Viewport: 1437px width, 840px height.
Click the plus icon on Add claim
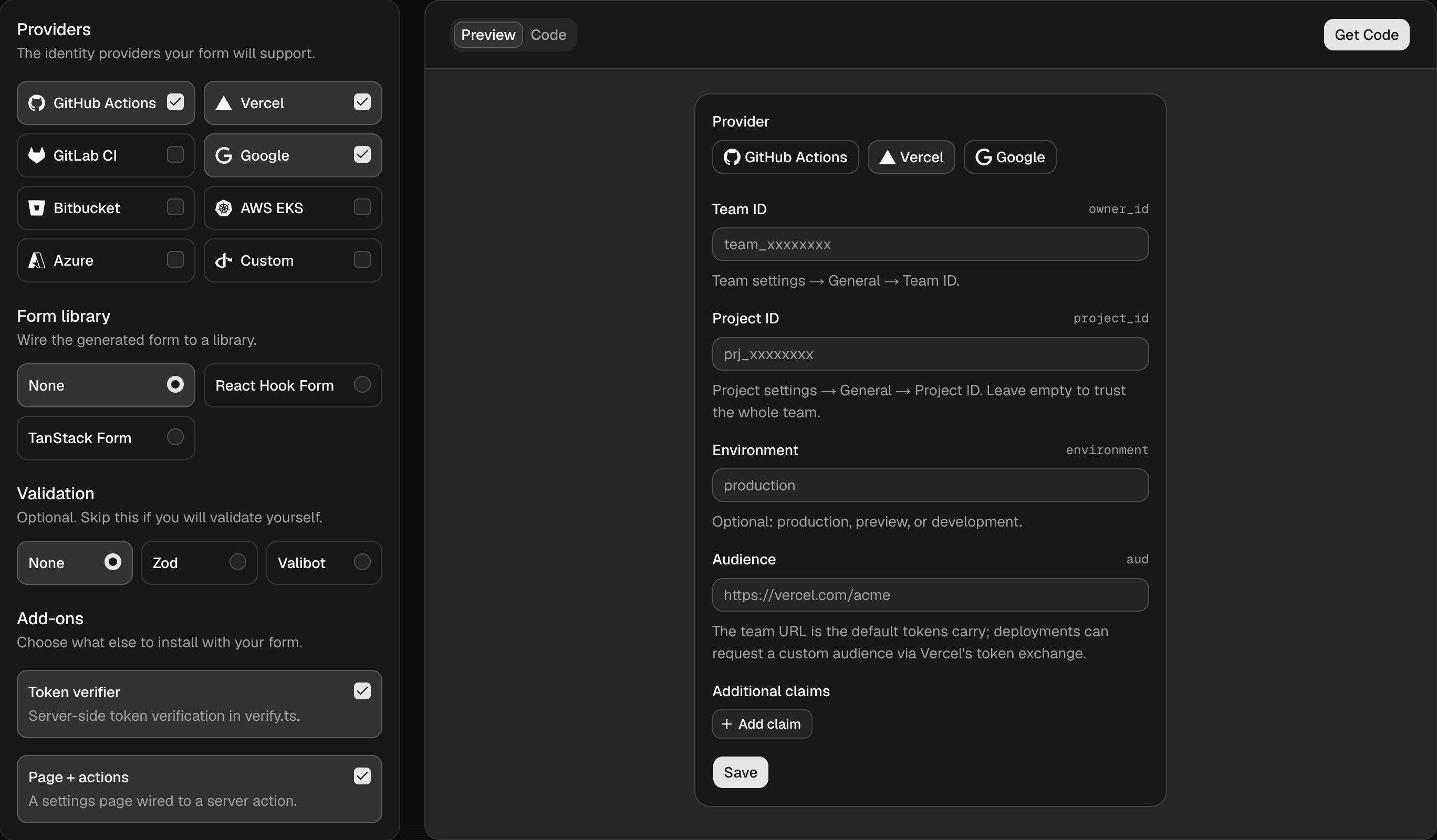[726, 724]
